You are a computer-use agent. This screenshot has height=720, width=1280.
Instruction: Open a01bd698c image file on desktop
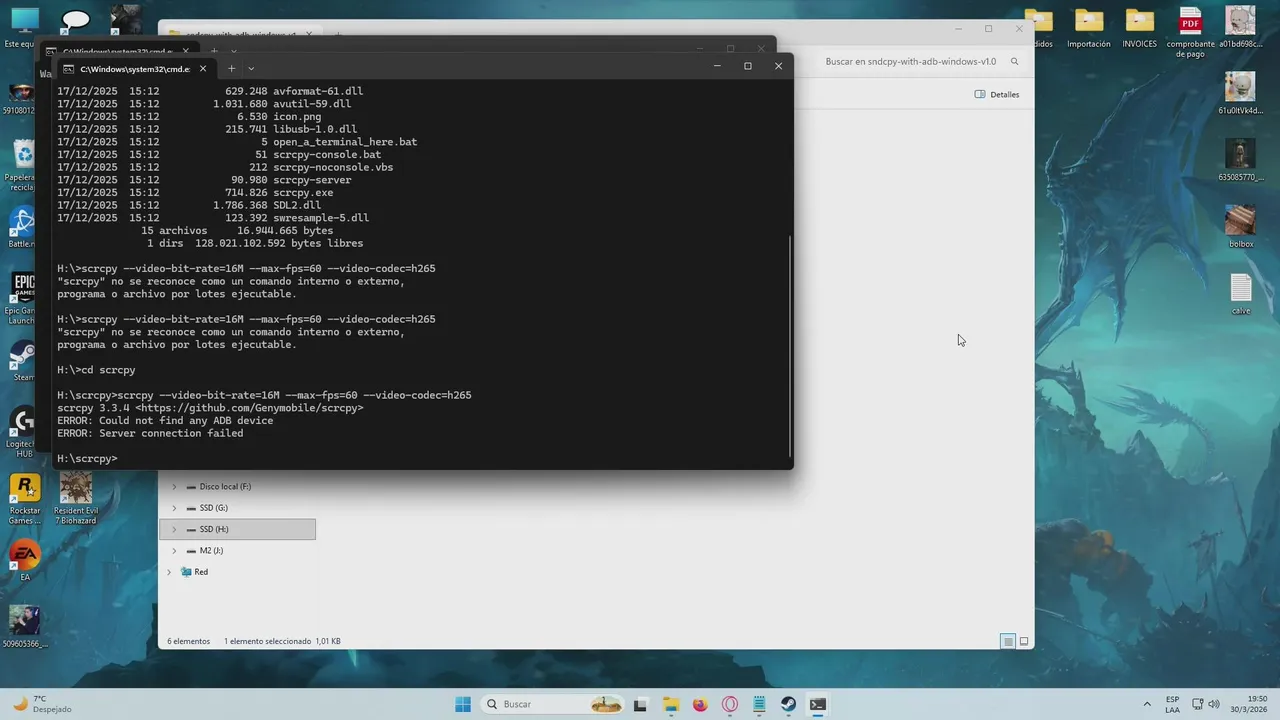tap(1240, 28)
